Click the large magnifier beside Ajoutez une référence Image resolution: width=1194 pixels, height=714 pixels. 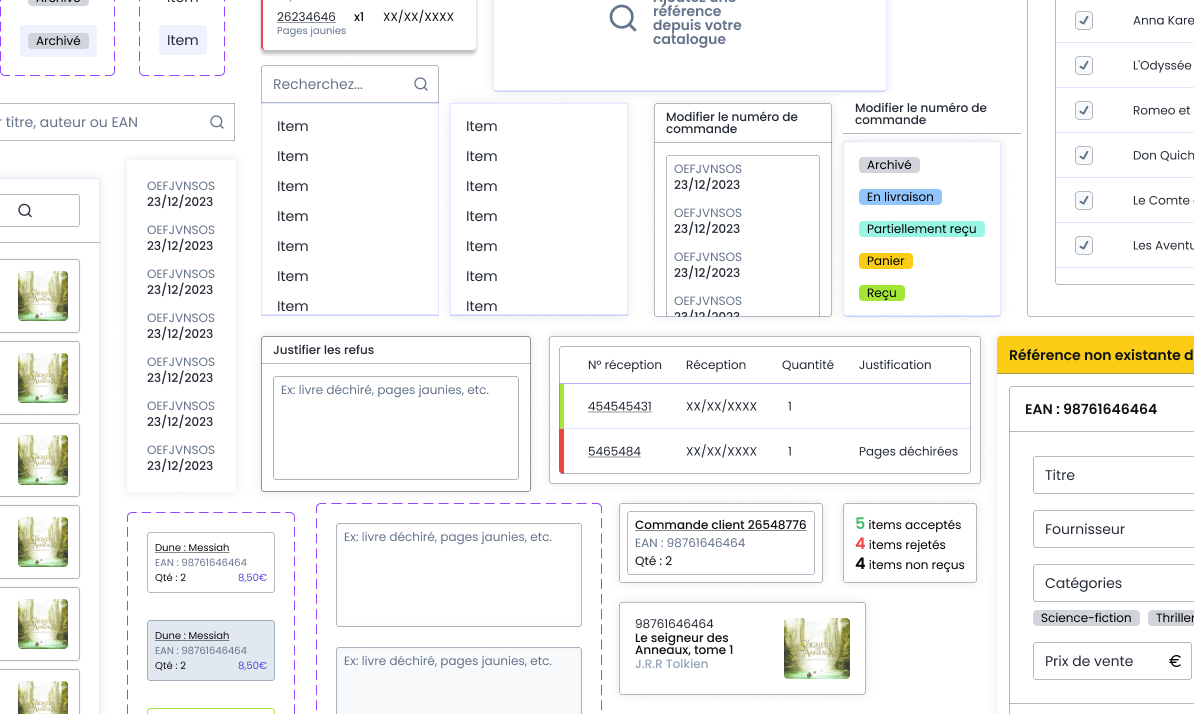623,18
